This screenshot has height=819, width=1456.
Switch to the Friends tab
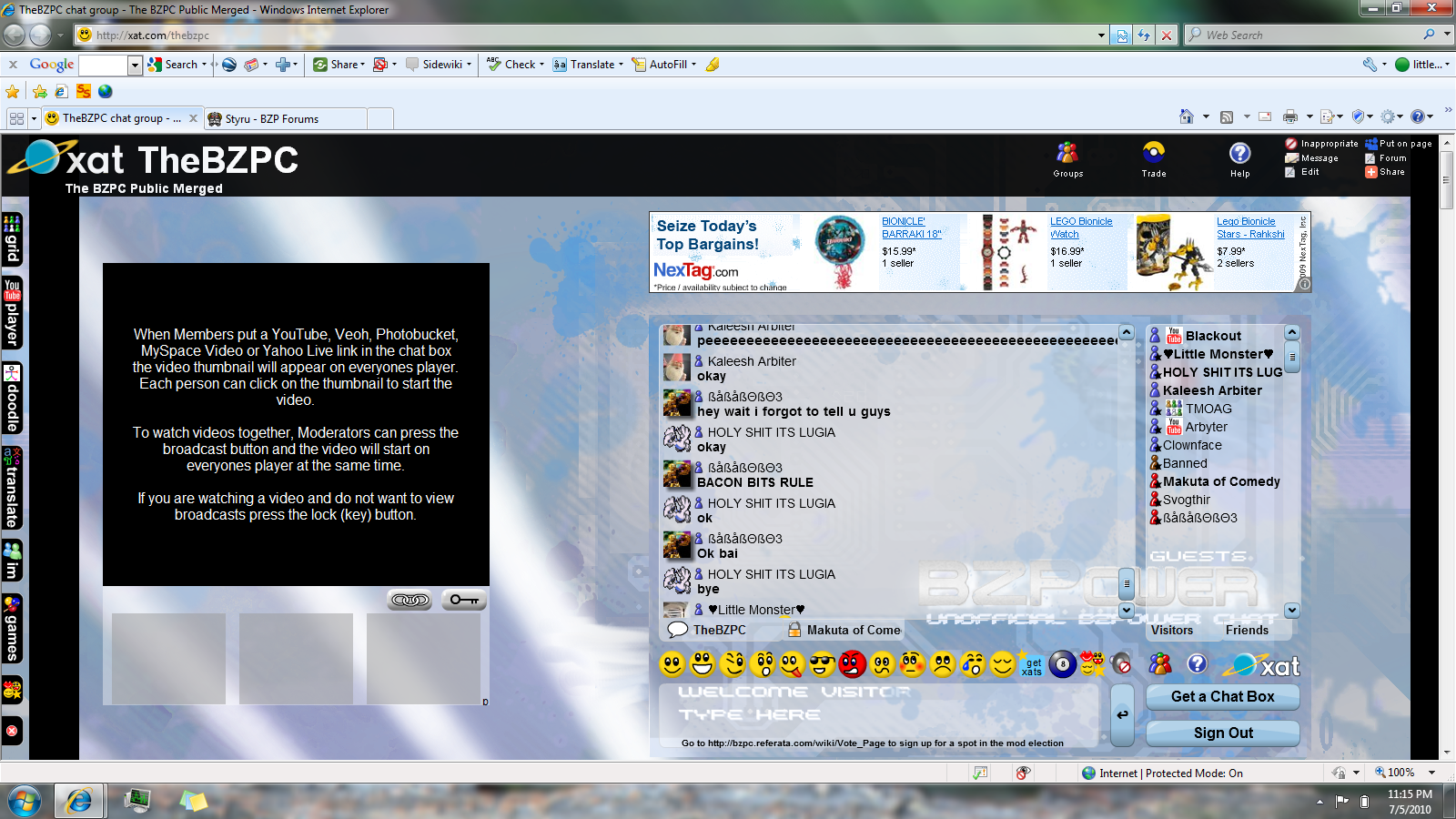tap(1247, 630)
